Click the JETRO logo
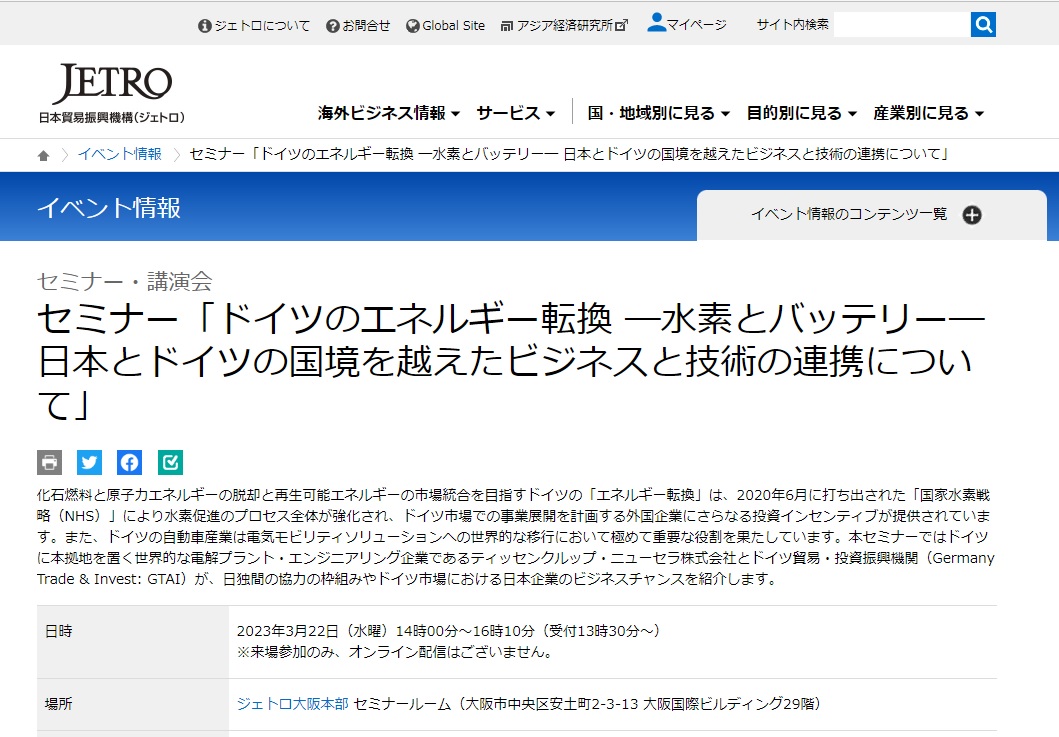 pyautogui.click(x=112, y=84)
